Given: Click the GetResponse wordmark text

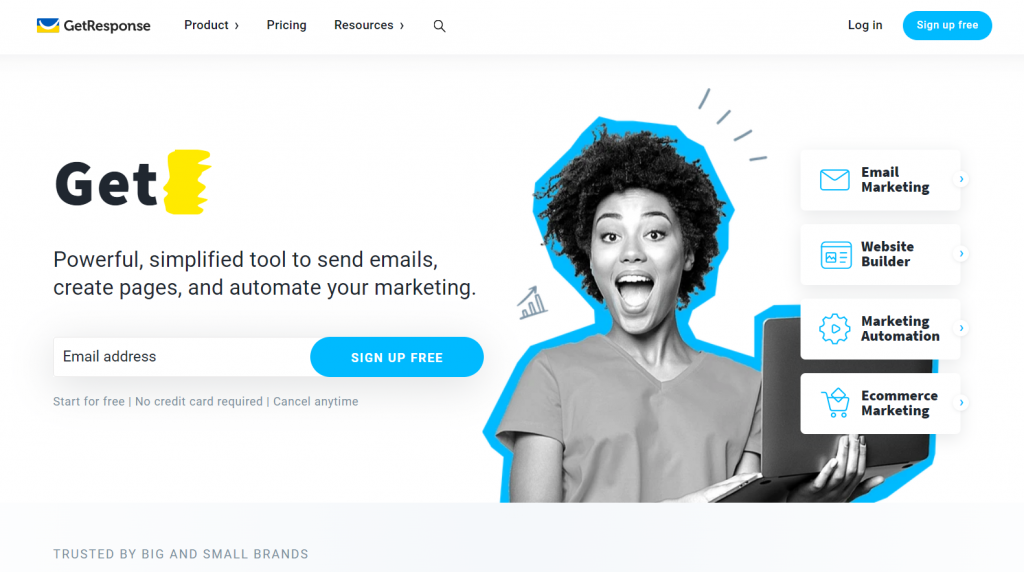Looking at the screenshot, I should pyautogui.click(x=107, y=26).
